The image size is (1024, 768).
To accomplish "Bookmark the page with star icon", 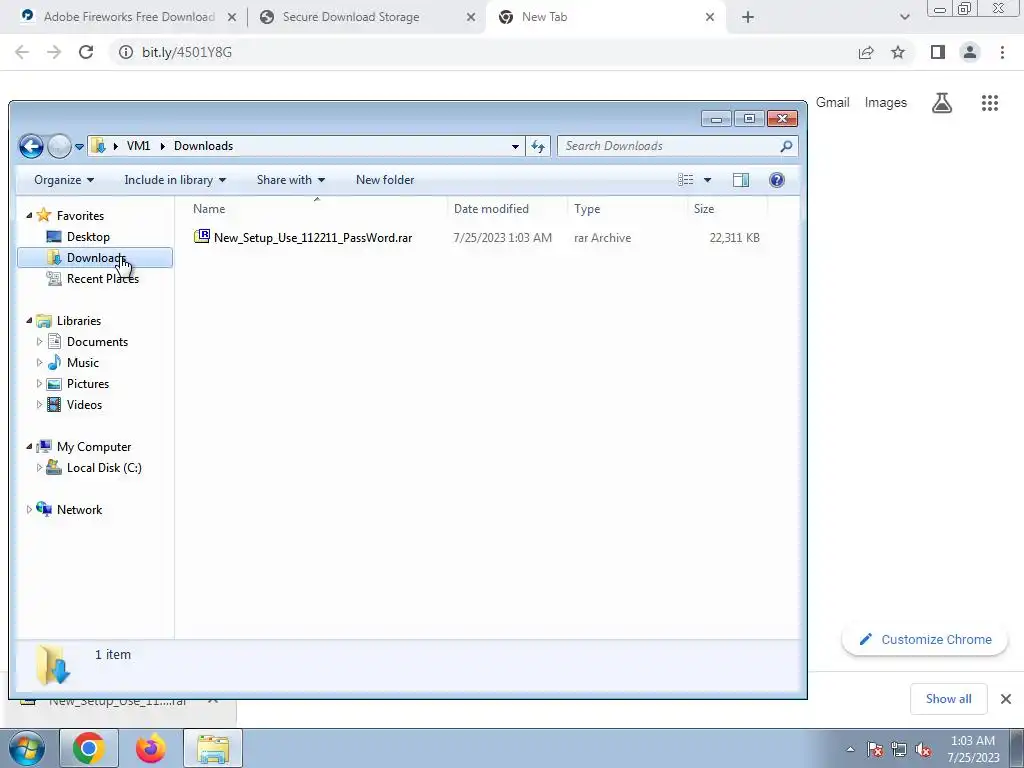I will click(898, 52).
